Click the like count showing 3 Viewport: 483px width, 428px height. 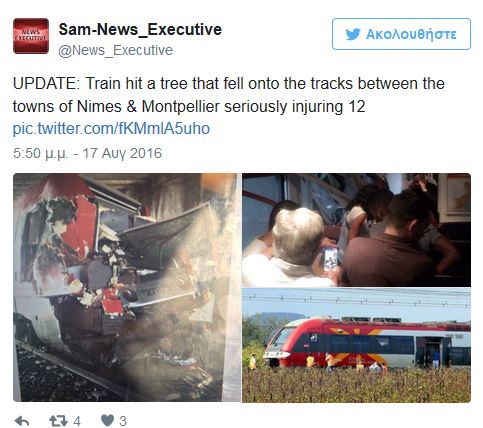point(123,421)
